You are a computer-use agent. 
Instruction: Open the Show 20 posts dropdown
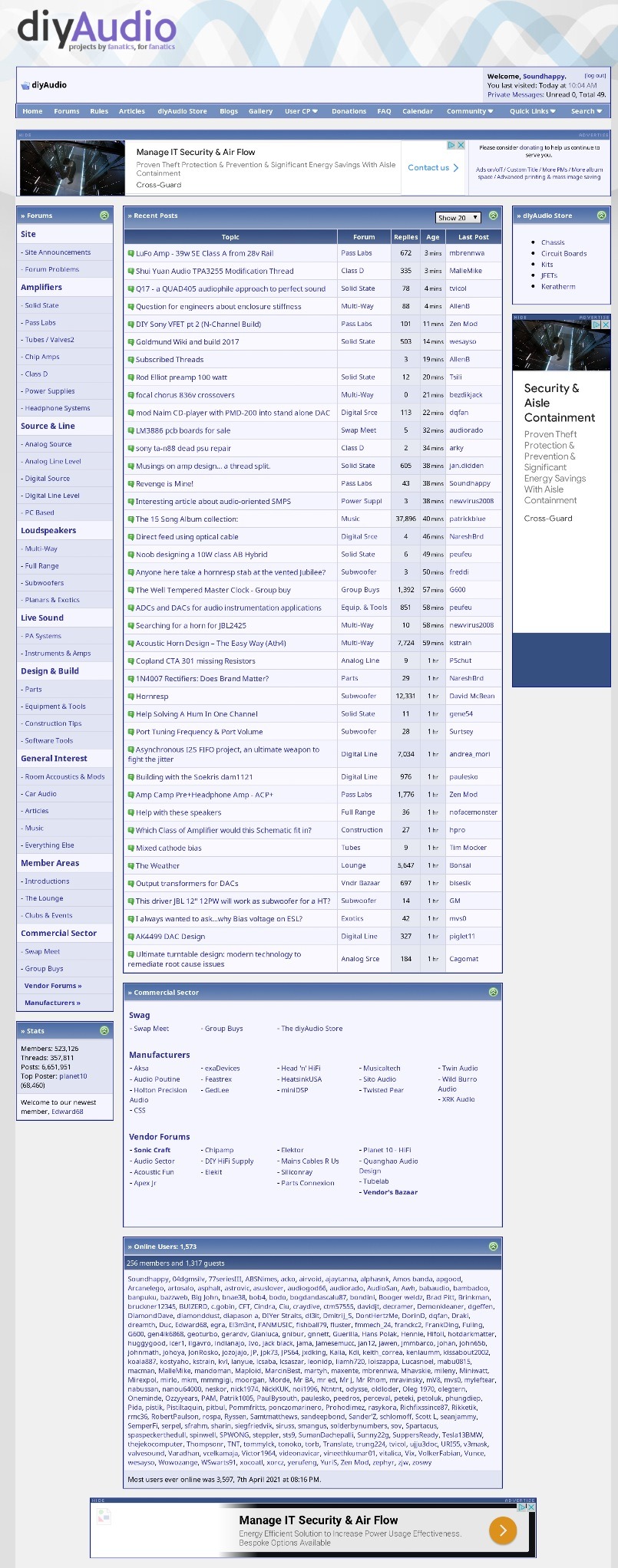(x=458, y=217)
